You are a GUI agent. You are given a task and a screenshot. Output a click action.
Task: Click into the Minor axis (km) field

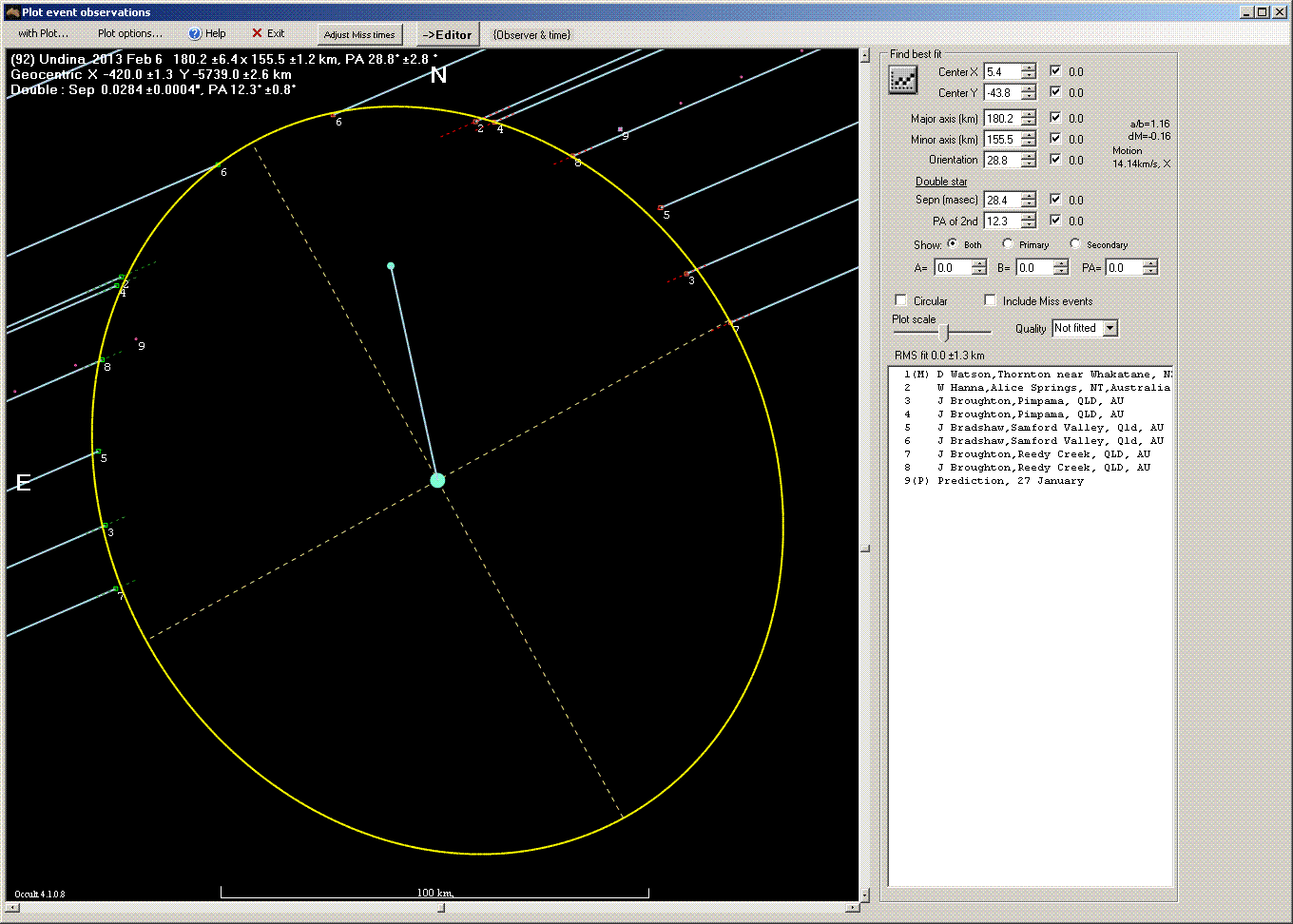(x=1002, y=139)
